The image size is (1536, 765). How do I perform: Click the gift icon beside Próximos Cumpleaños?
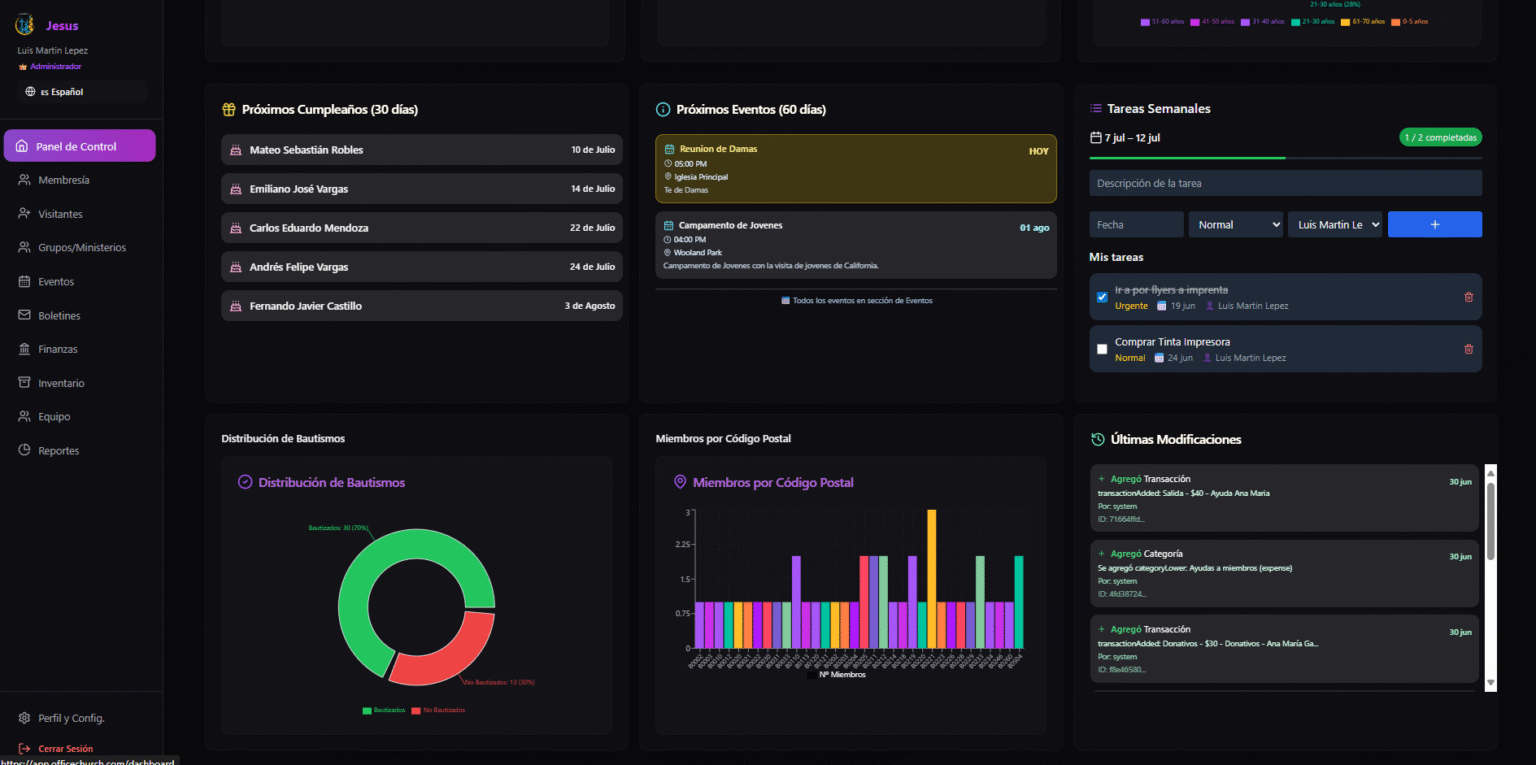pyautogui.click(x=229, y=109)
